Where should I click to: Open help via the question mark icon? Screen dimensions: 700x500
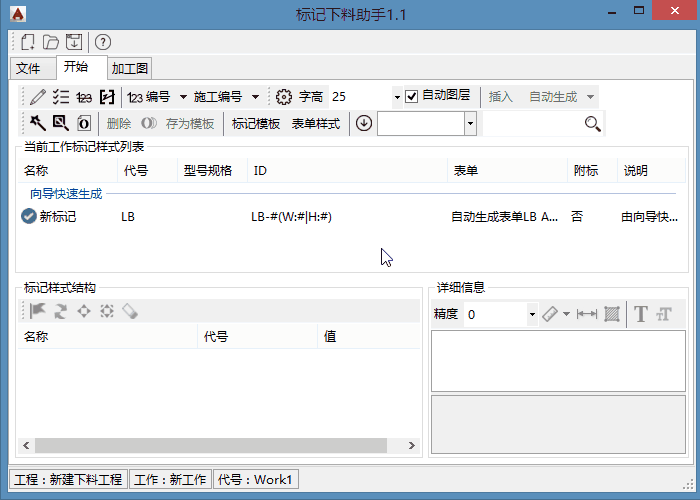(x=103, y=42)
